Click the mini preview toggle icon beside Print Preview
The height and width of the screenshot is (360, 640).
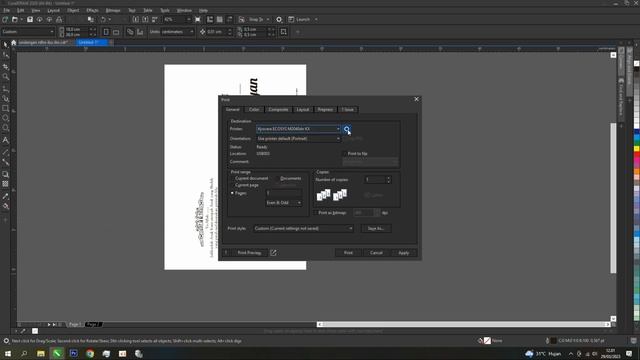[x=273, y=253]
